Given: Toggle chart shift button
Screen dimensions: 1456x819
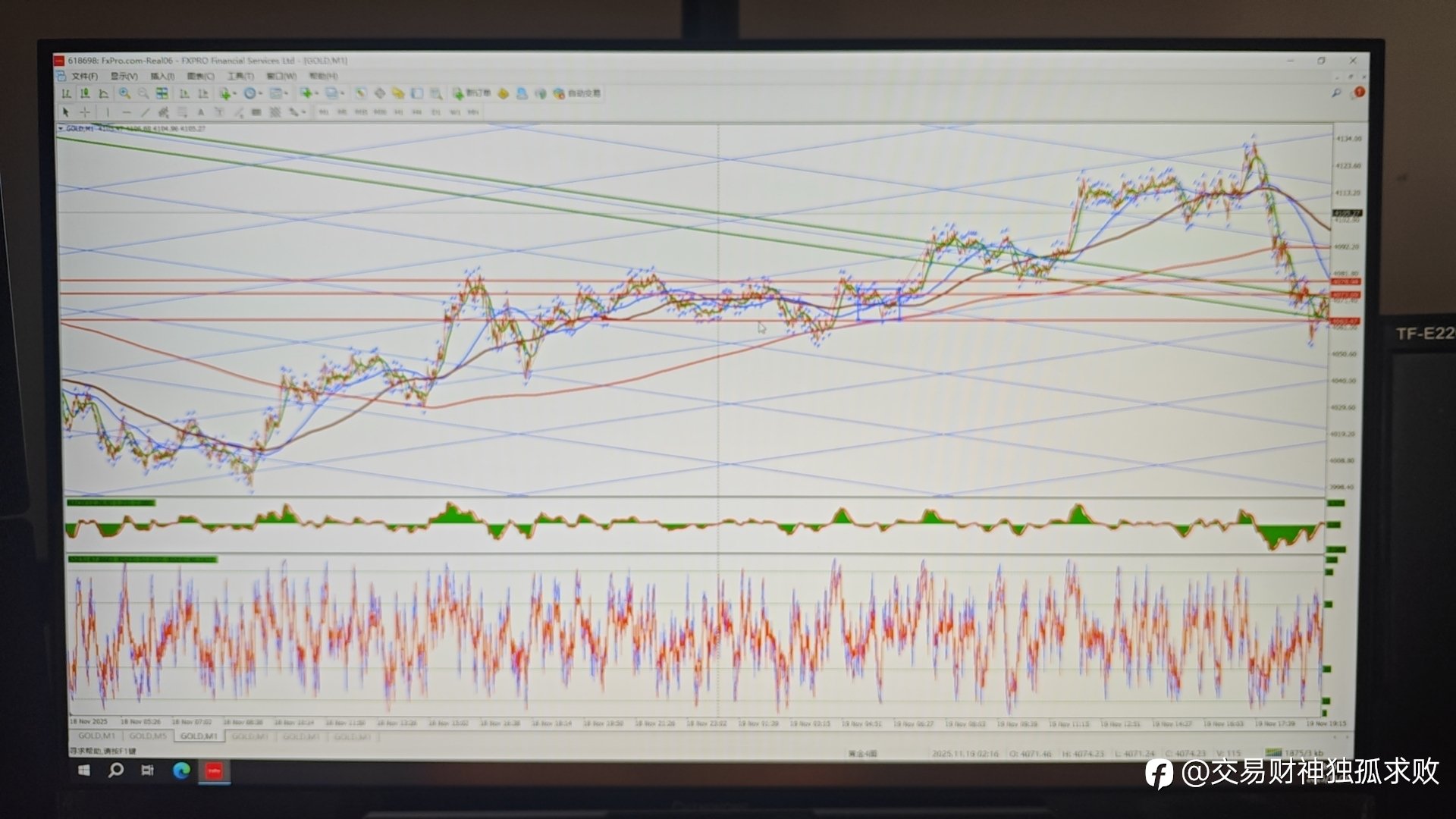Looking at the screenshot, I should tap(203, 93).
